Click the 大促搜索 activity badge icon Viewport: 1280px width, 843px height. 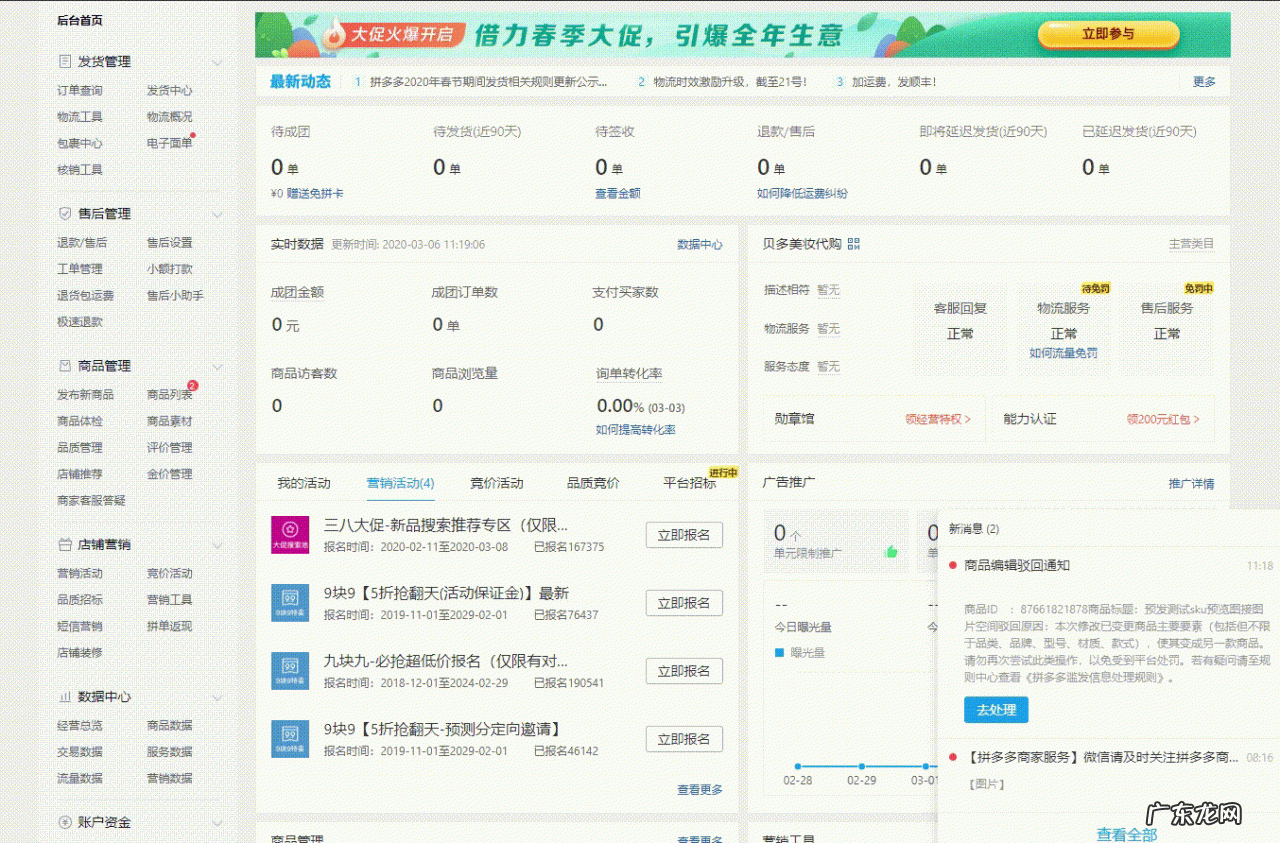(290, 534)
